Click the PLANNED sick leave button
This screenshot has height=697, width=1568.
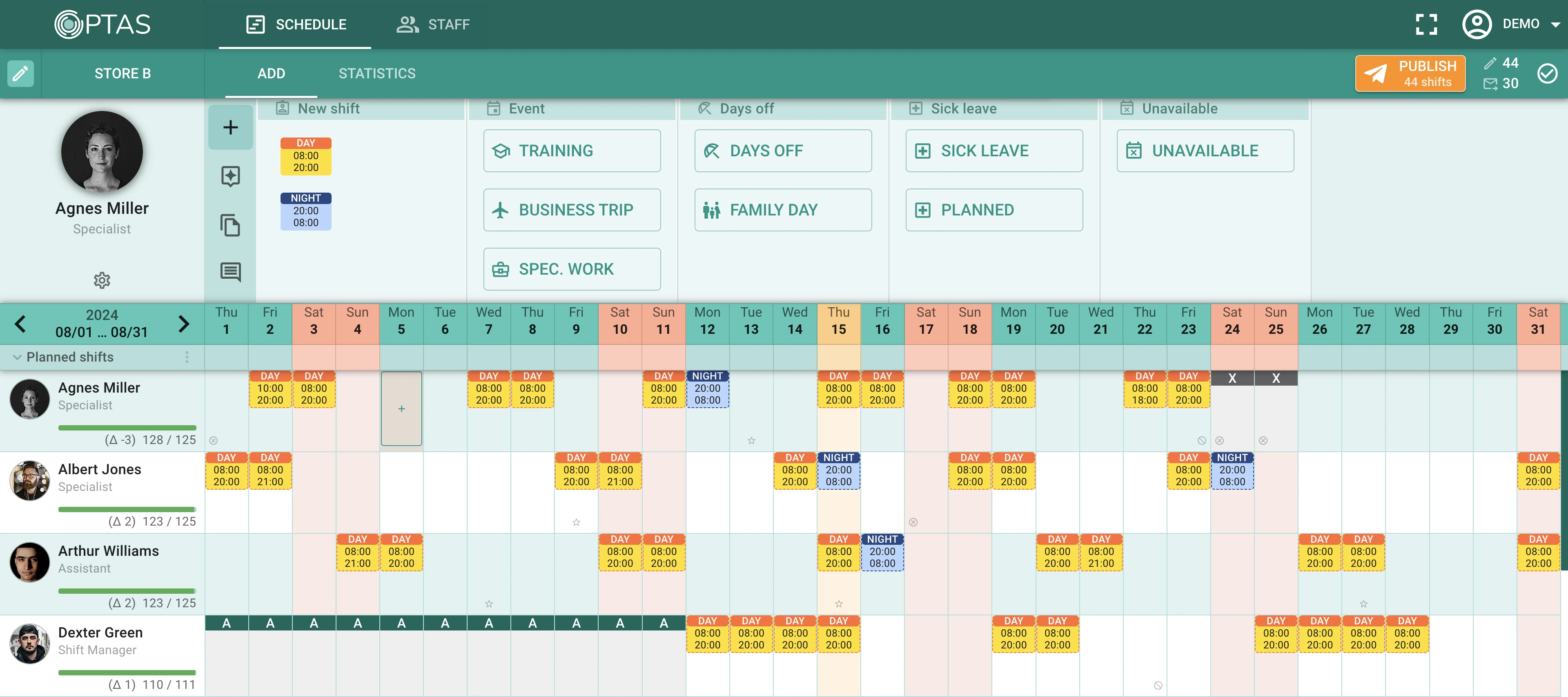994,210
